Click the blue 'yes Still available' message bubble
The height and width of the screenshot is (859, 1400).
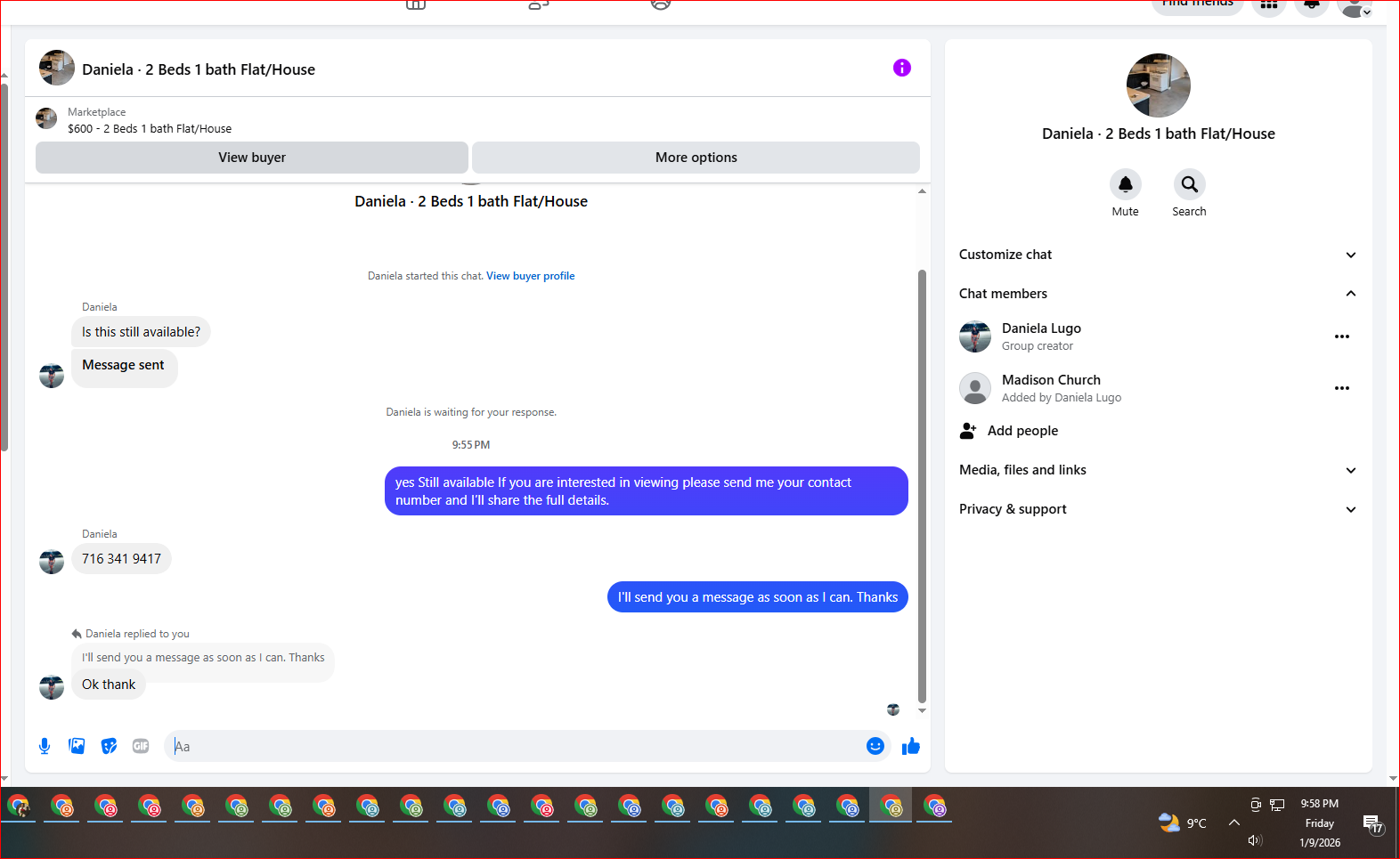pyautogui.click(x=647, y=491)
